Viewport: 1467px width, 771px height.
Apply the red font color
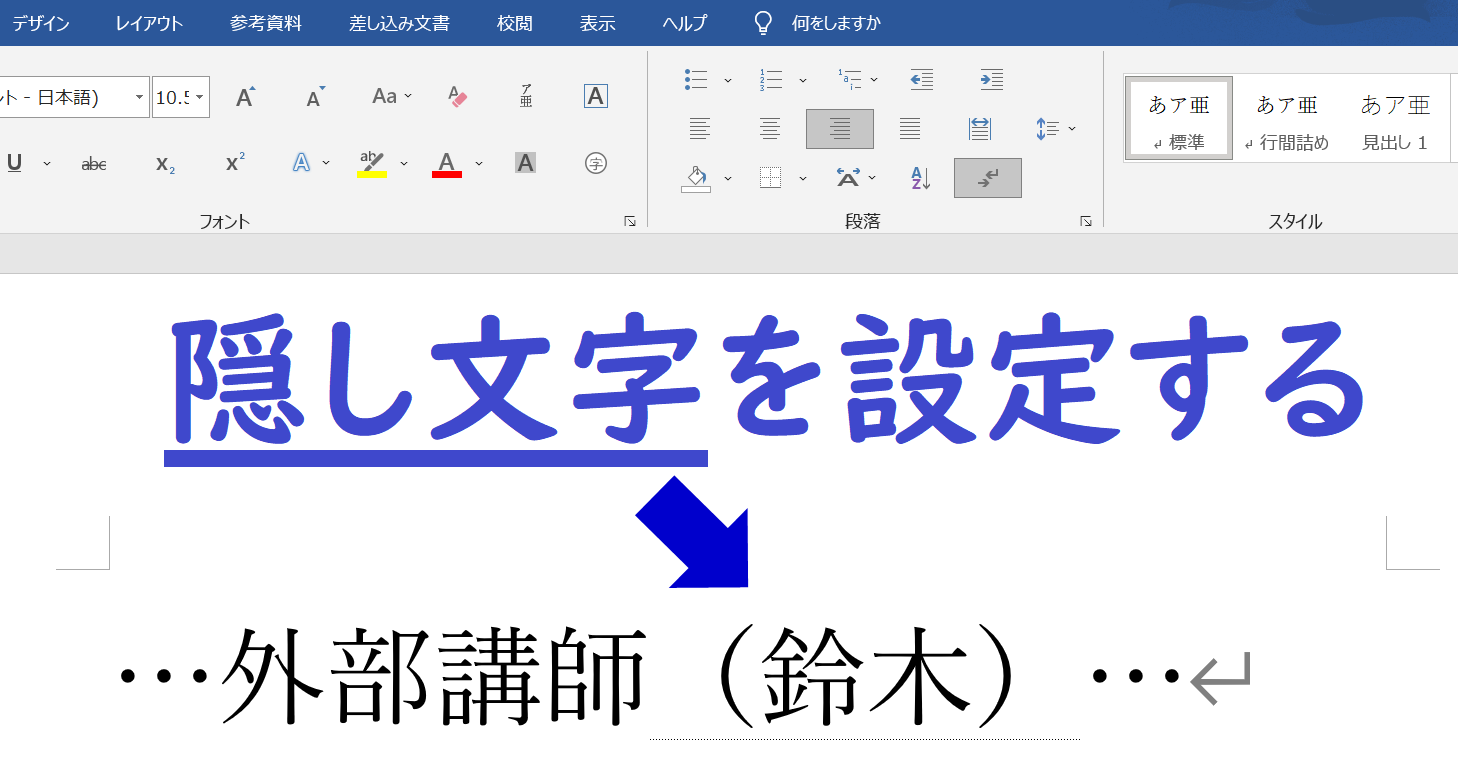(447, 163)
